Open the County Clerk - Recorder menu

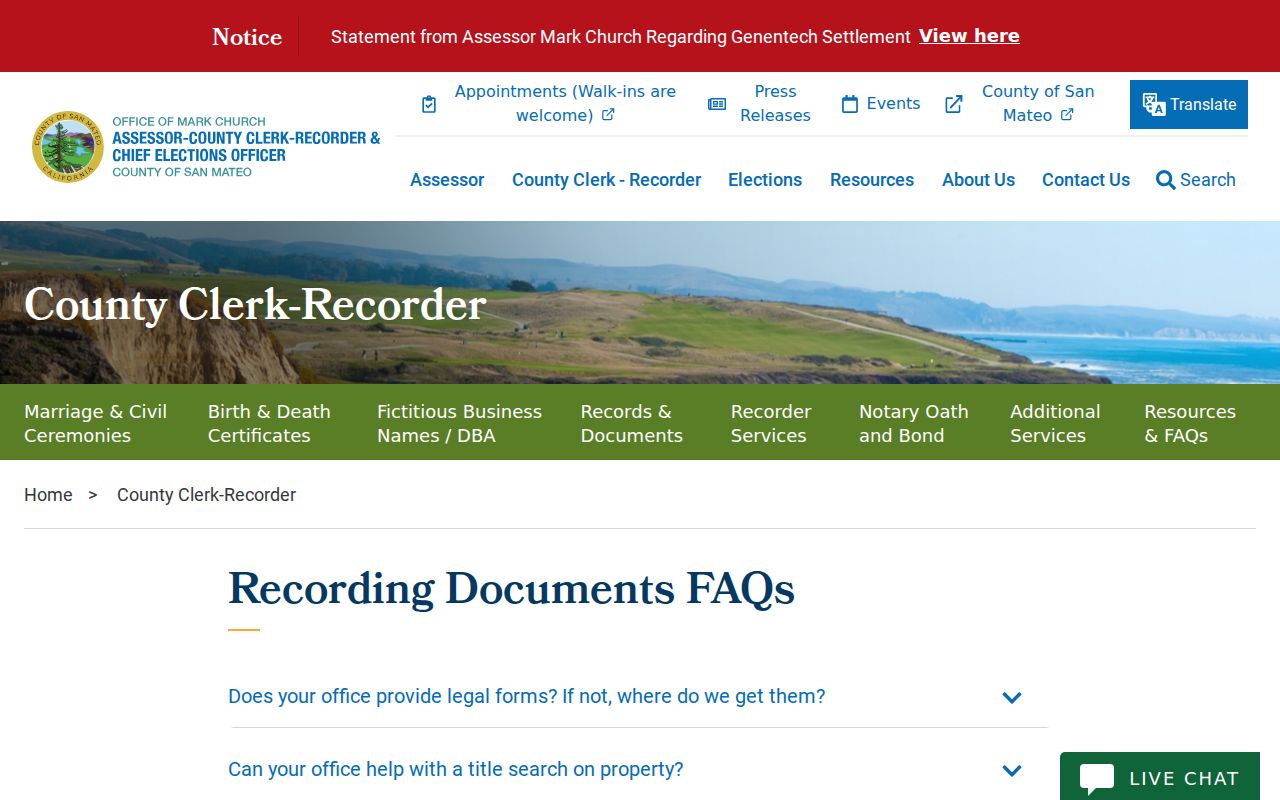click(x=606, y=180)
